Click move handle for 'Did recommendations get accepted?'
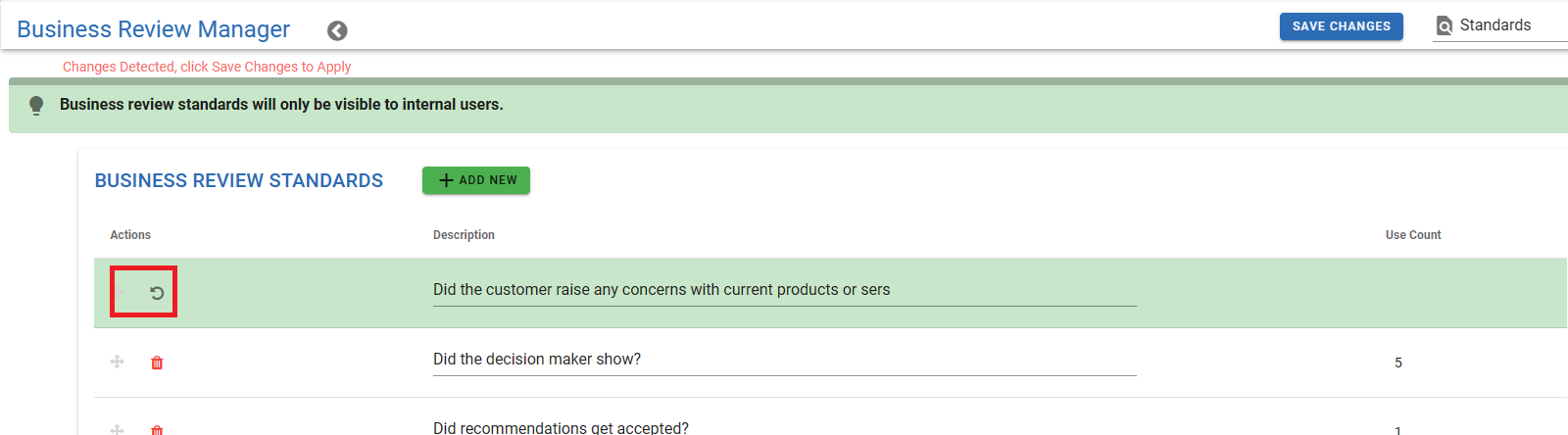 (117, 429)
